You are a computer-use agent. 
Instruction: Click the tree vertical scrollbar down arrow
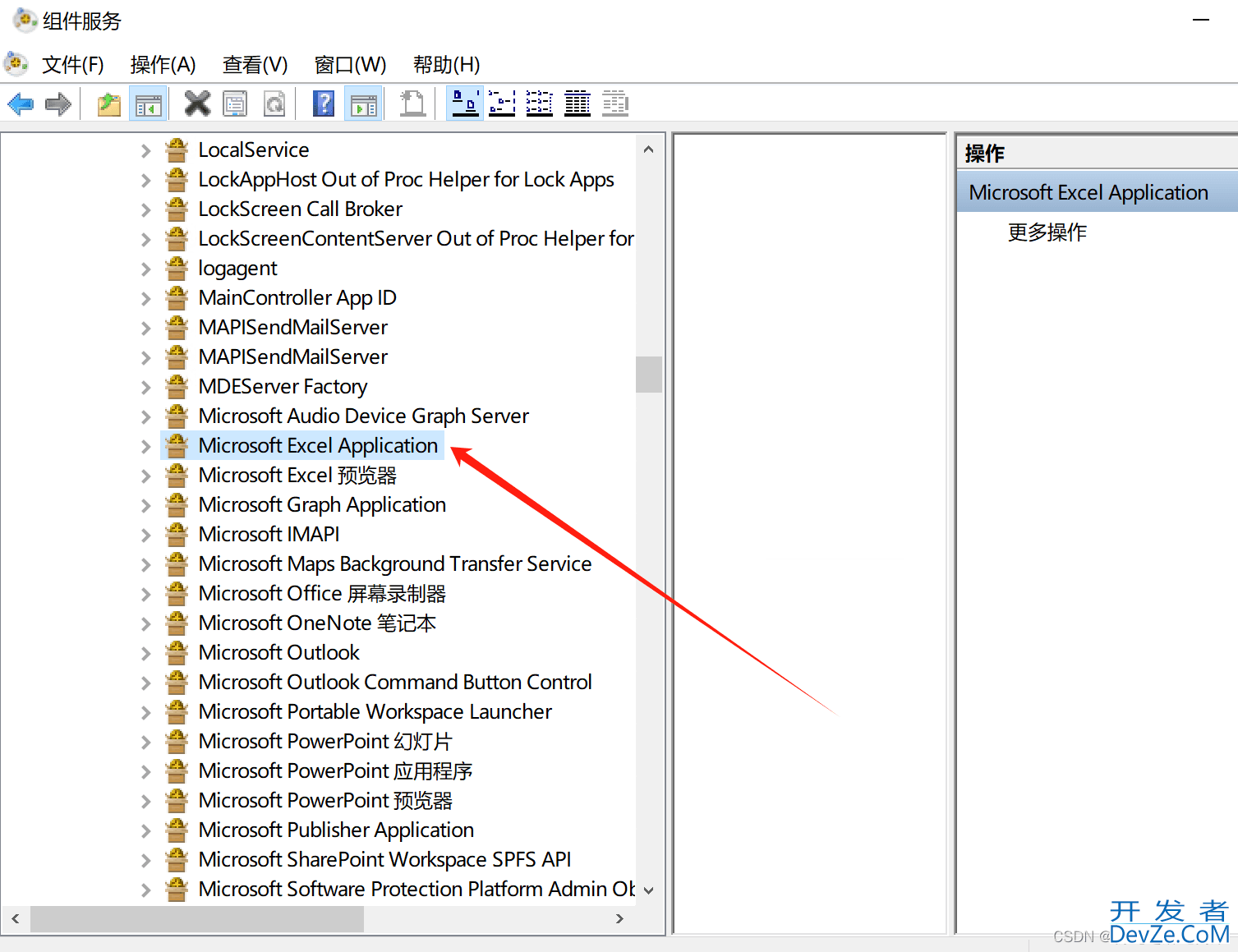click(649, 890)
